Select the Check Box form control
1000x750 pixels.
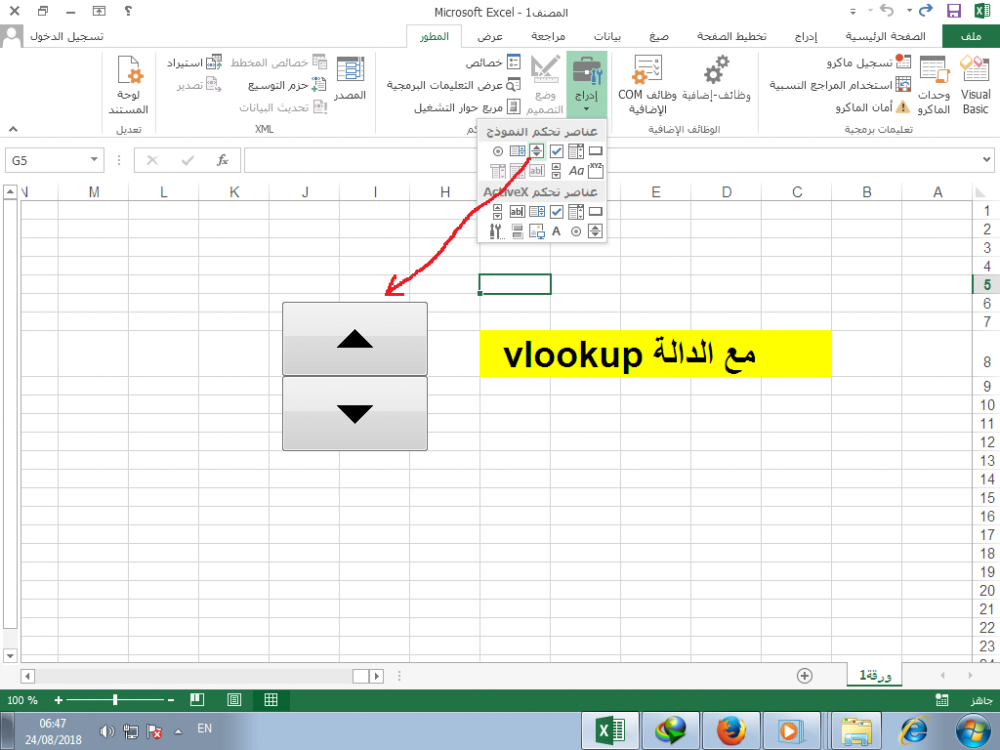pyautogui.click(x=557, y=151)
